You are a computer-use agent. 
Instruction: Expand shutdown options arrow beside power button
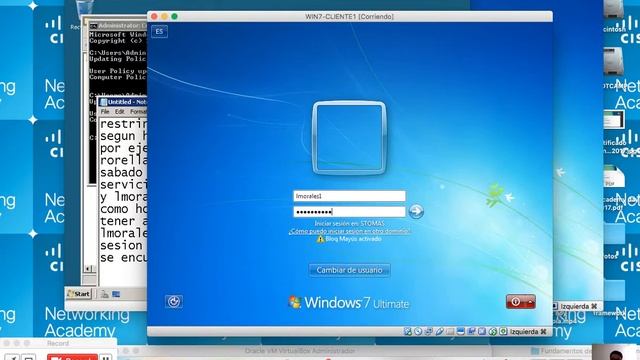coord(530,302)
